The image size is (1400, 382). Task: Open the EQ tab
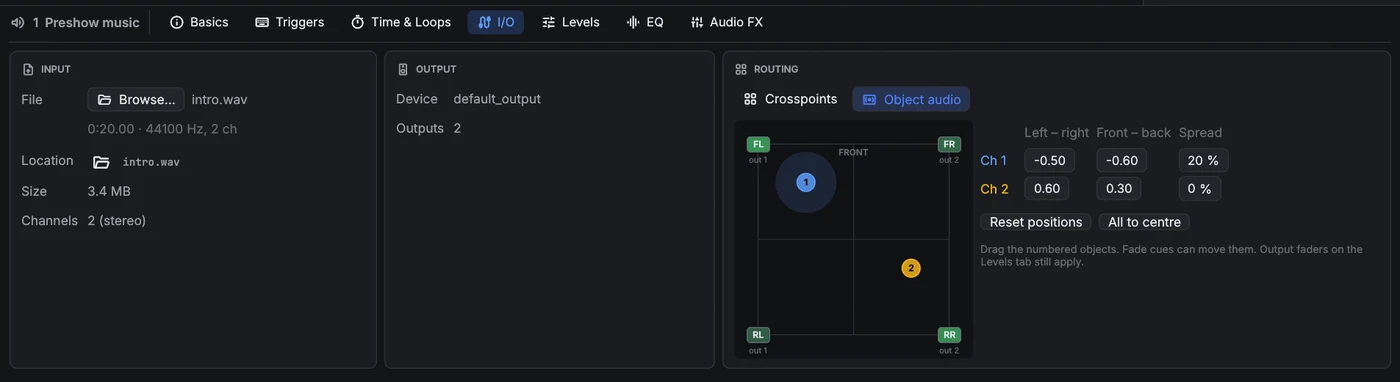pyautogui.click(x=645, y=22)
